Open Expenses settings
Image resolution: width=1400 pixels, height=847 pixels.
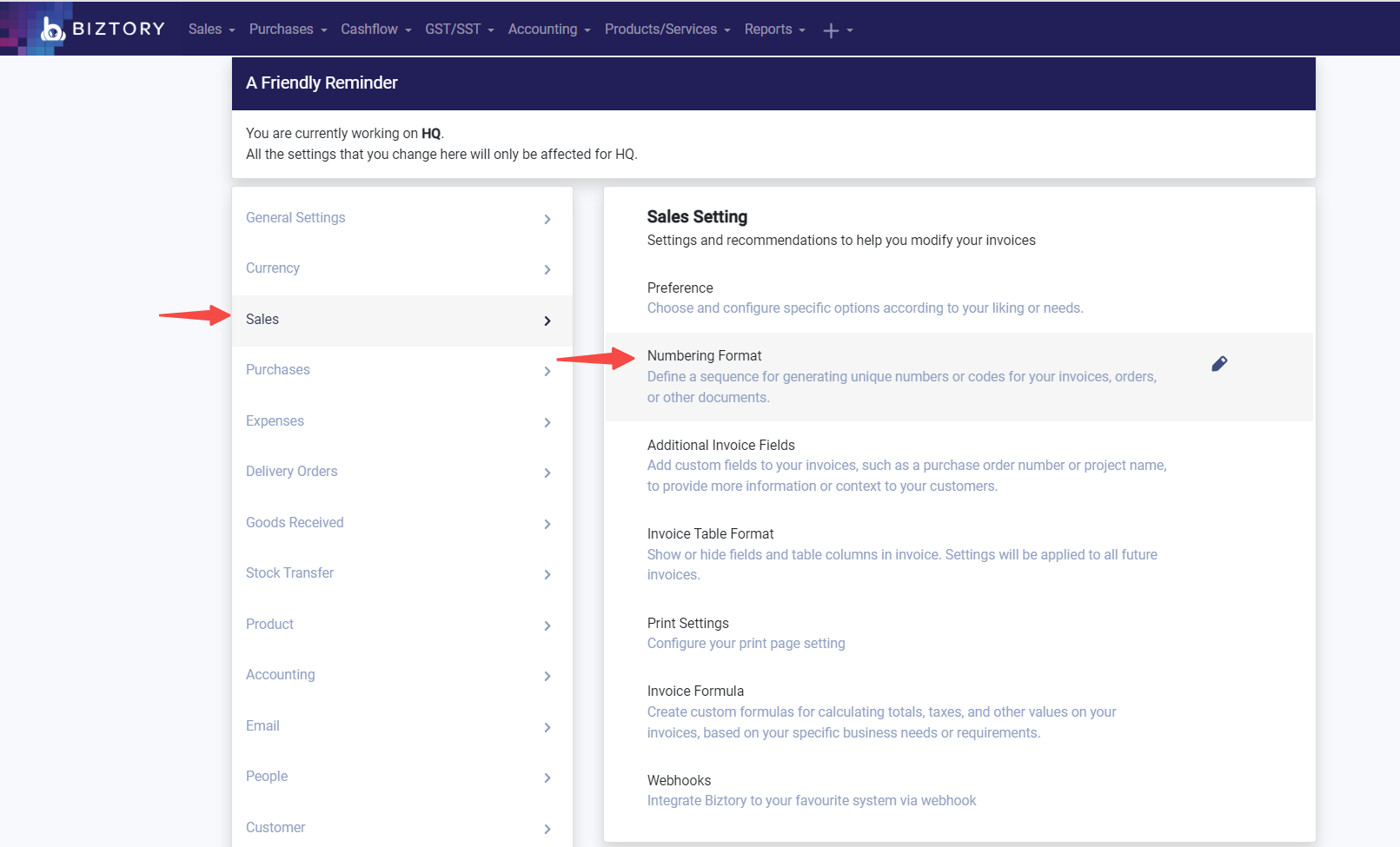(275, 420)
